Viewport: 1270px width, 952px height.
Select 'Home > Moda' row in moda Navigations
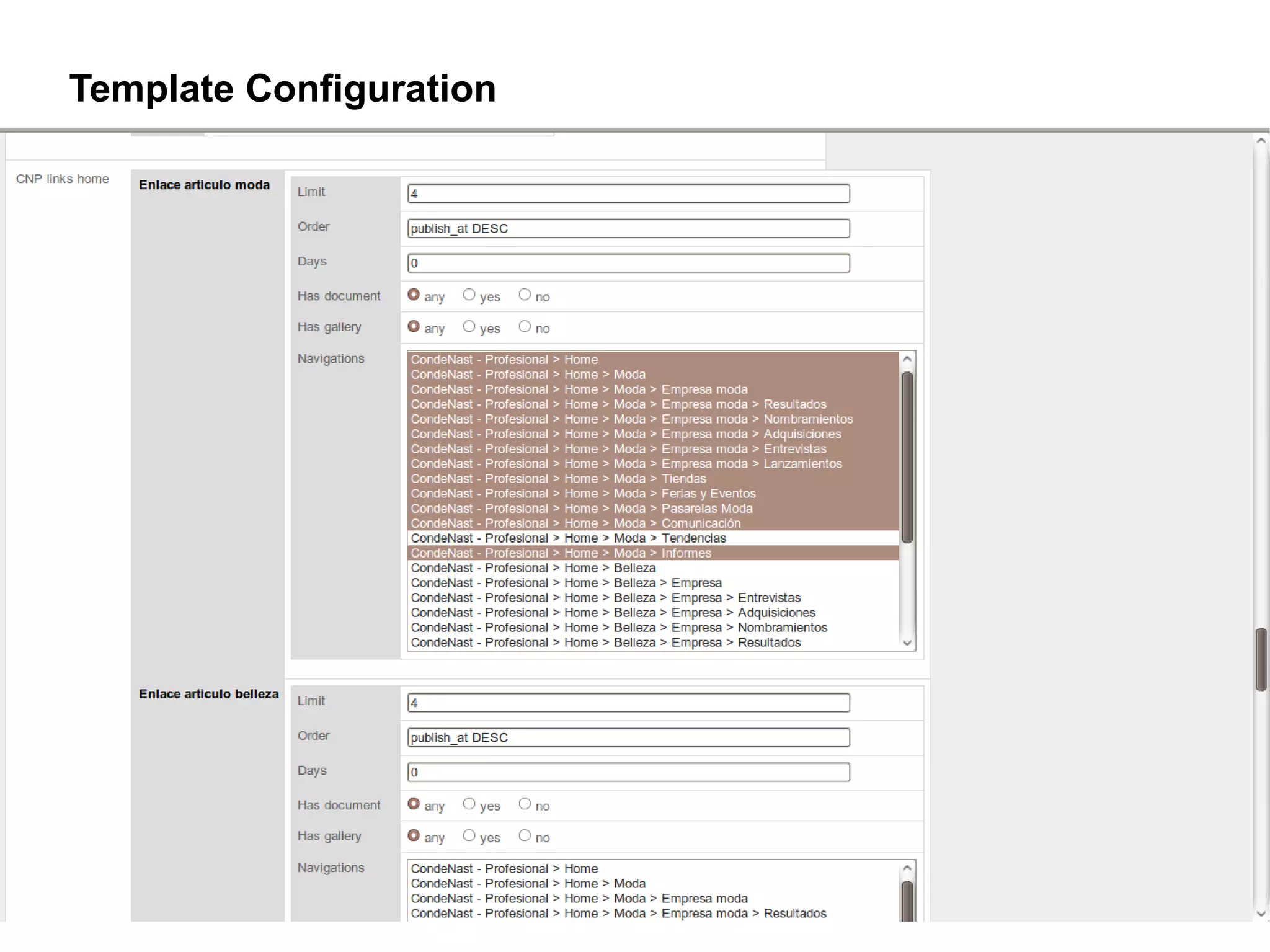(653, 375)
